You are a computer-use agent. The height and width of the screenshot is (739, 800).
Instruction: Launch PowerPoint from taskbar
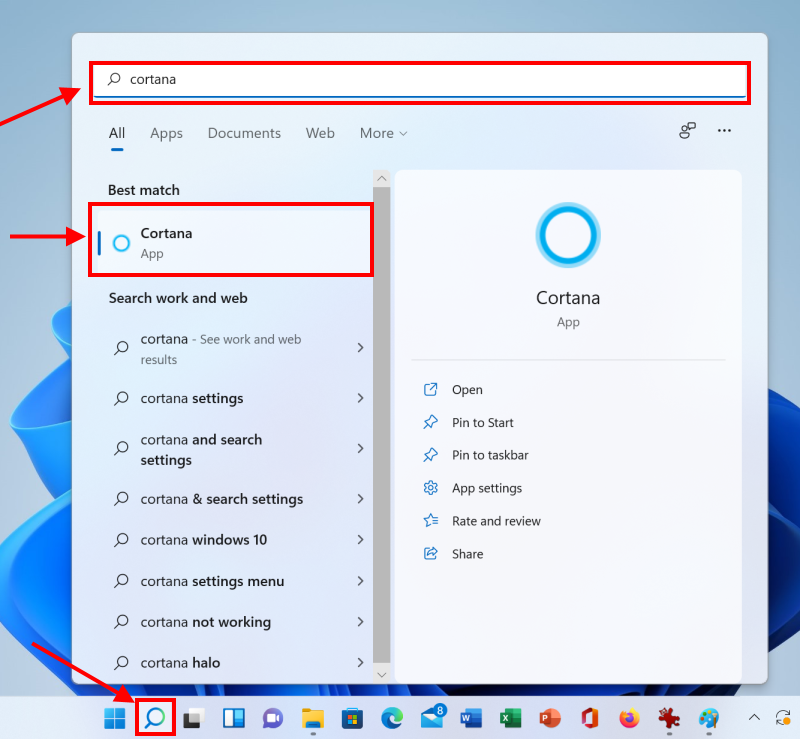tap(549, 718)
